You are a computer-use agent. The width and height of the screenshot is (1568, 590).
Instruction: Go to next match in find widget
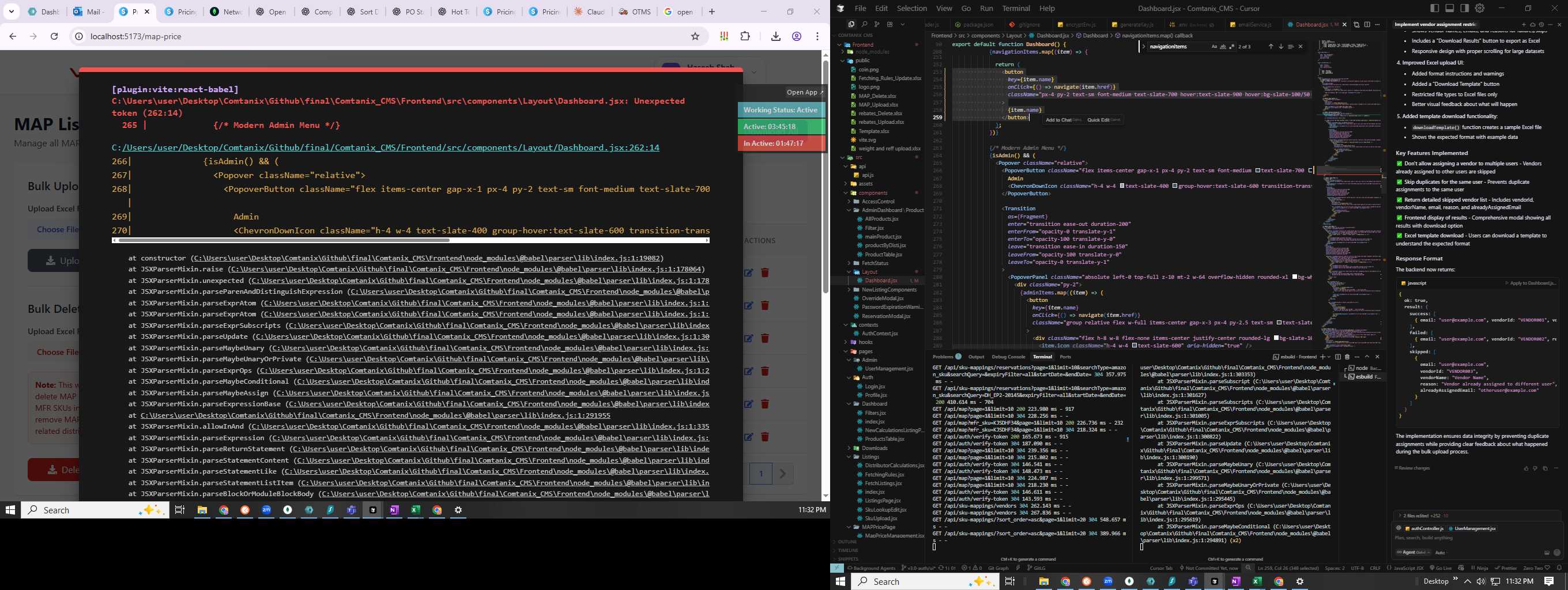[1281, 47]
